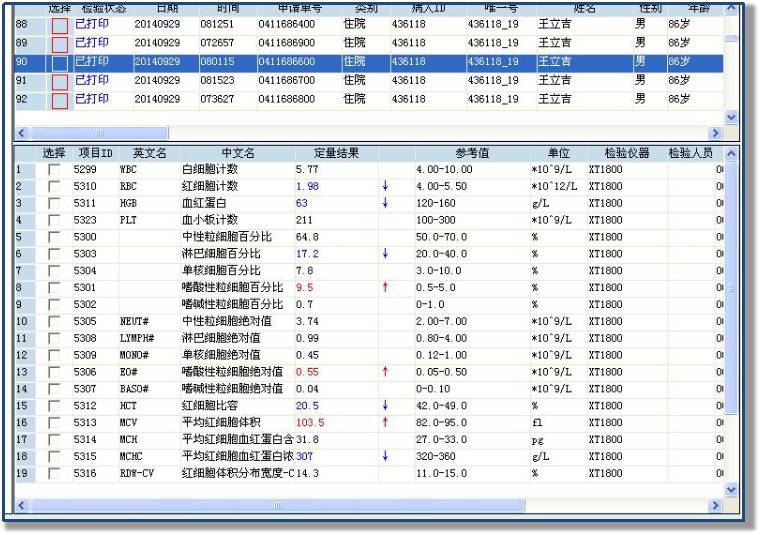
Task: Select the checkbox in the PLT row
Action: pos(54,220)
